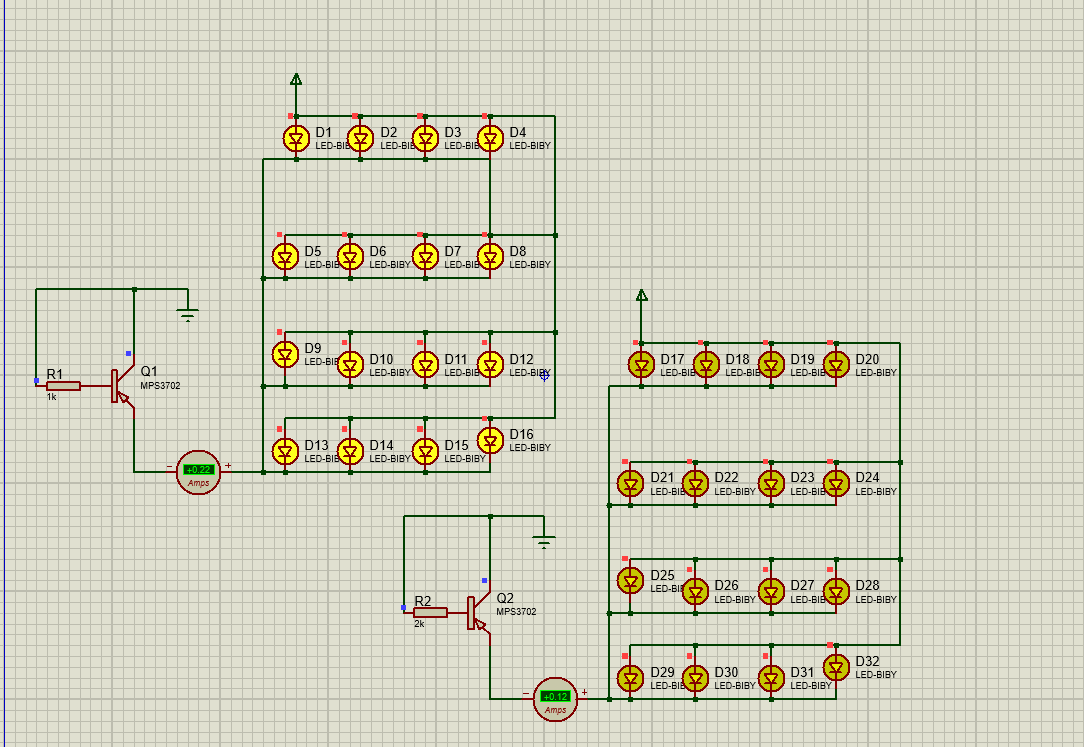
Task: Choose the D31 LED symbol
Action: [x=772, y=678]
